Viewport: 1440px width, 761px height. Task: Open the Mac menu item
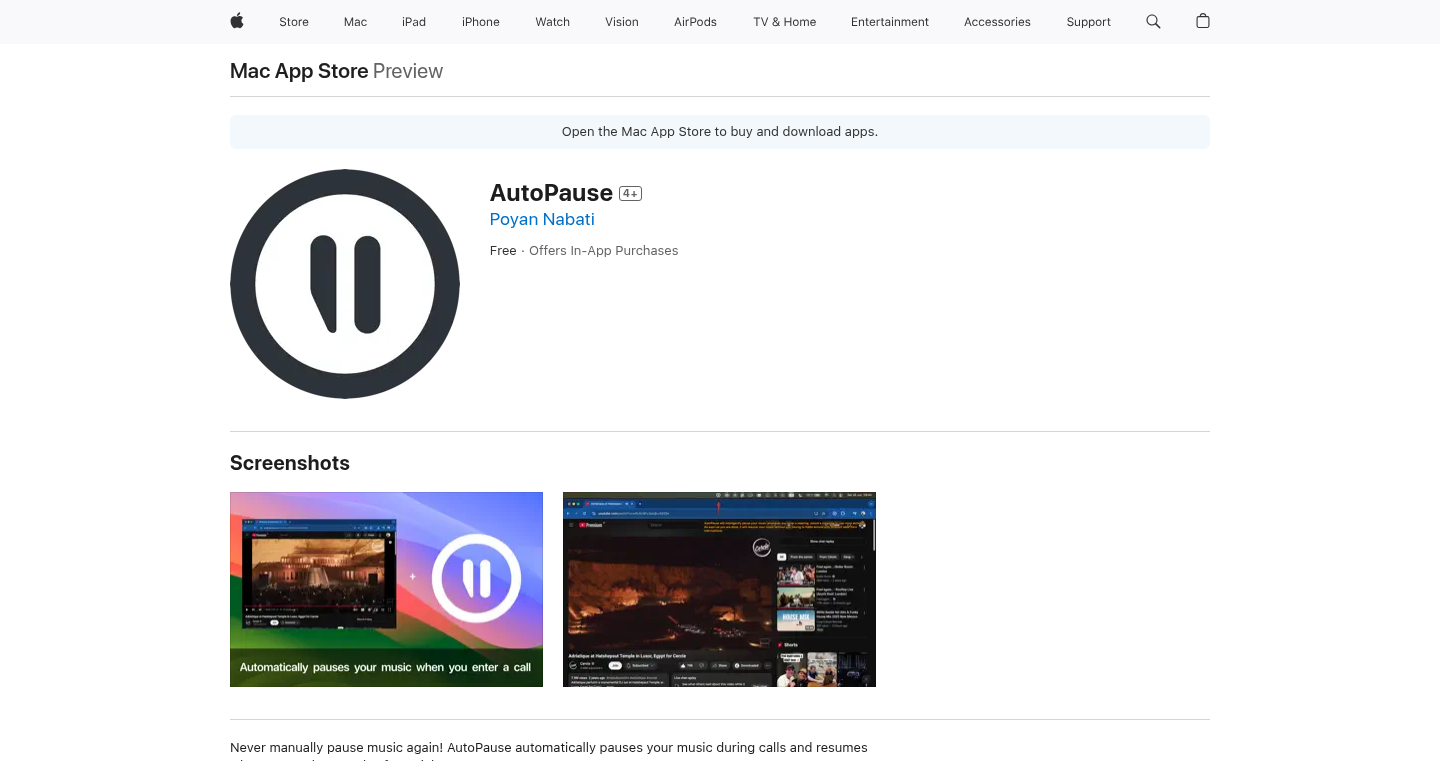355,22
